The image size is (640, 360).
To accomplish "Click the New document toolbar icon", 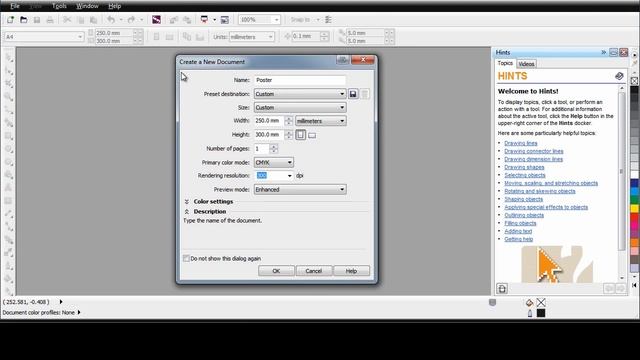I will (x=10, y=20).
